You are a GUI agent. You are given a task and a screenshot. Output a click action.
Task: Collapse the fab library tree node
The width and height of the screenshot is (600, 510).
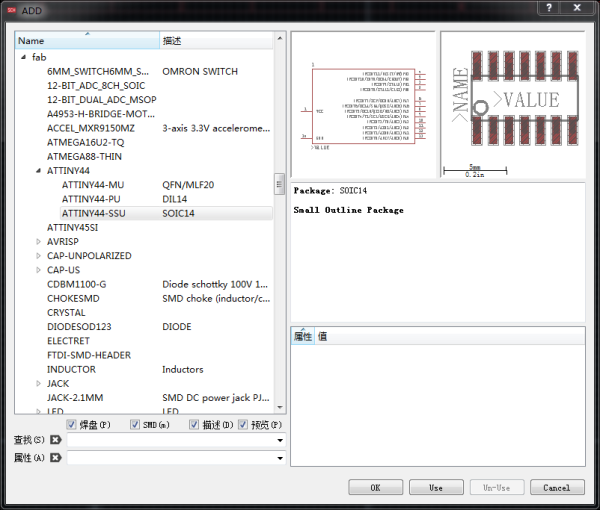click(x=24, y=57)
